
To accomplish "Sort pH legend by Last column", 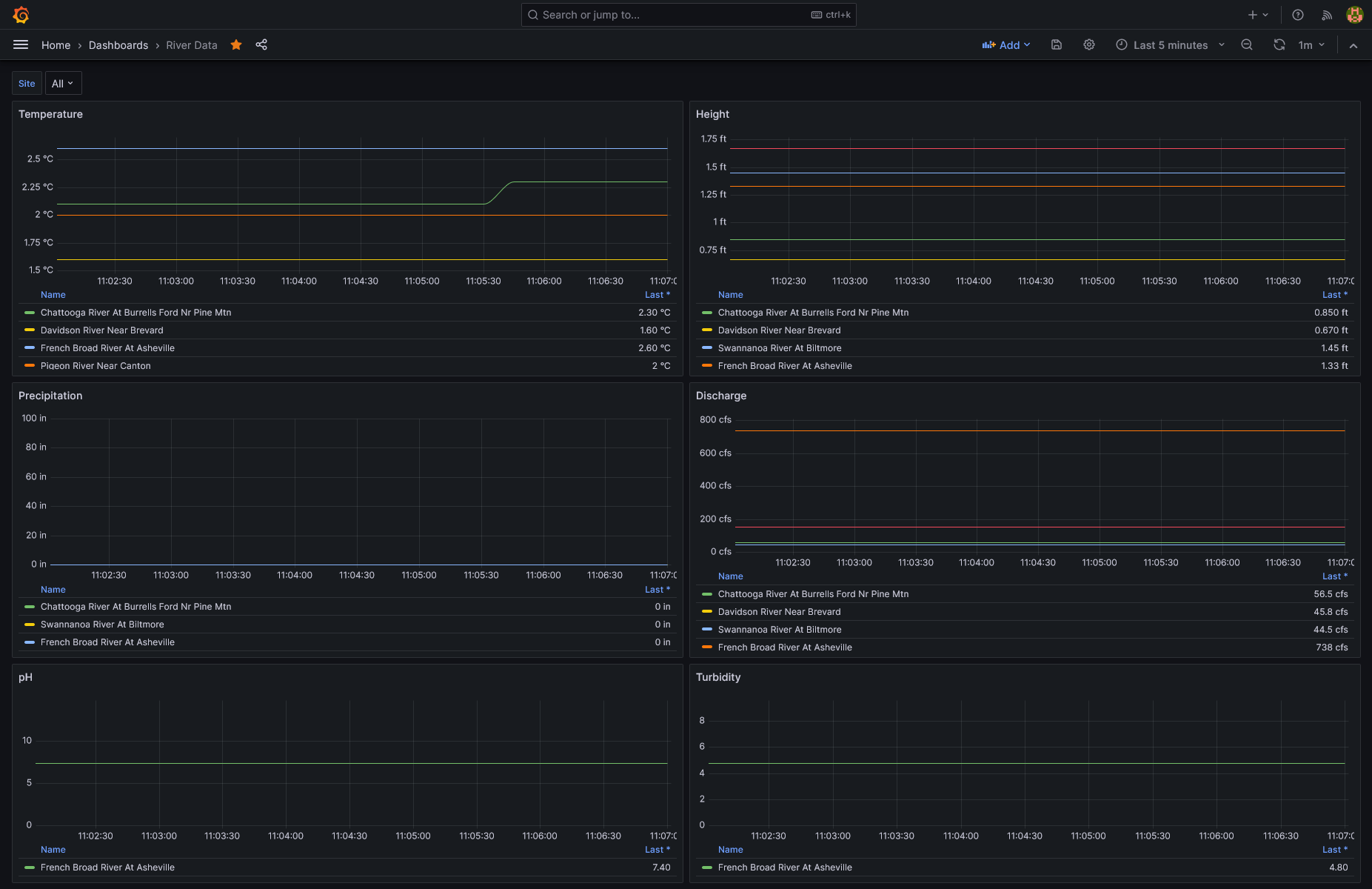I will (657, 850).
